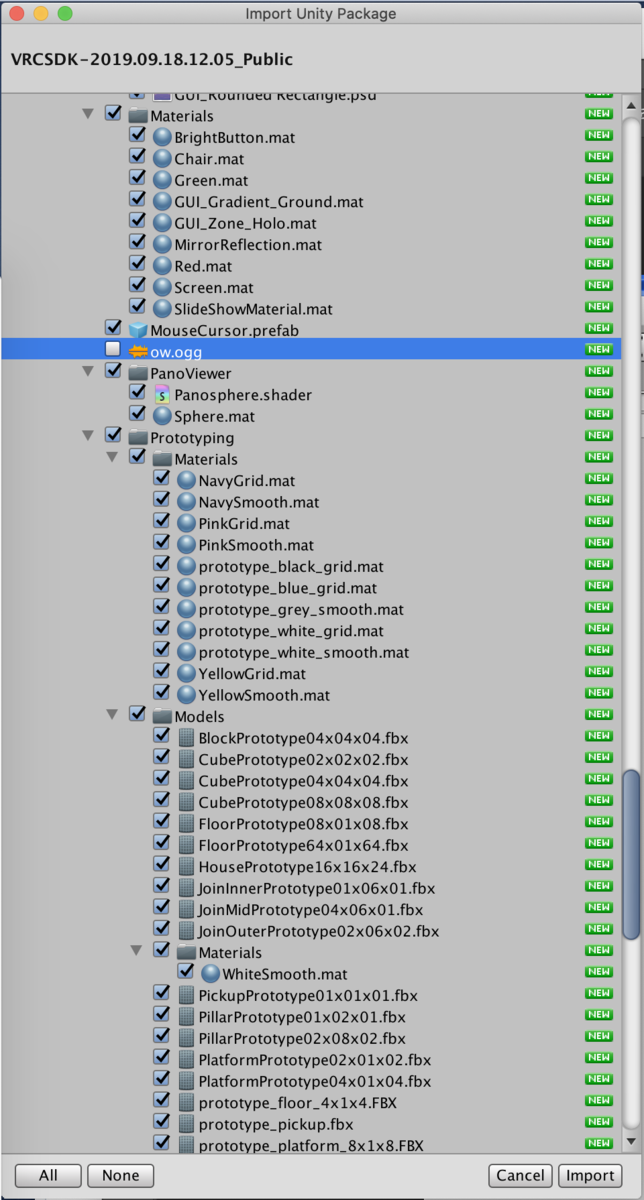644x1200 pixels.
Task: Click the vertical scrollbar thumb
Action: pos(630,854)
